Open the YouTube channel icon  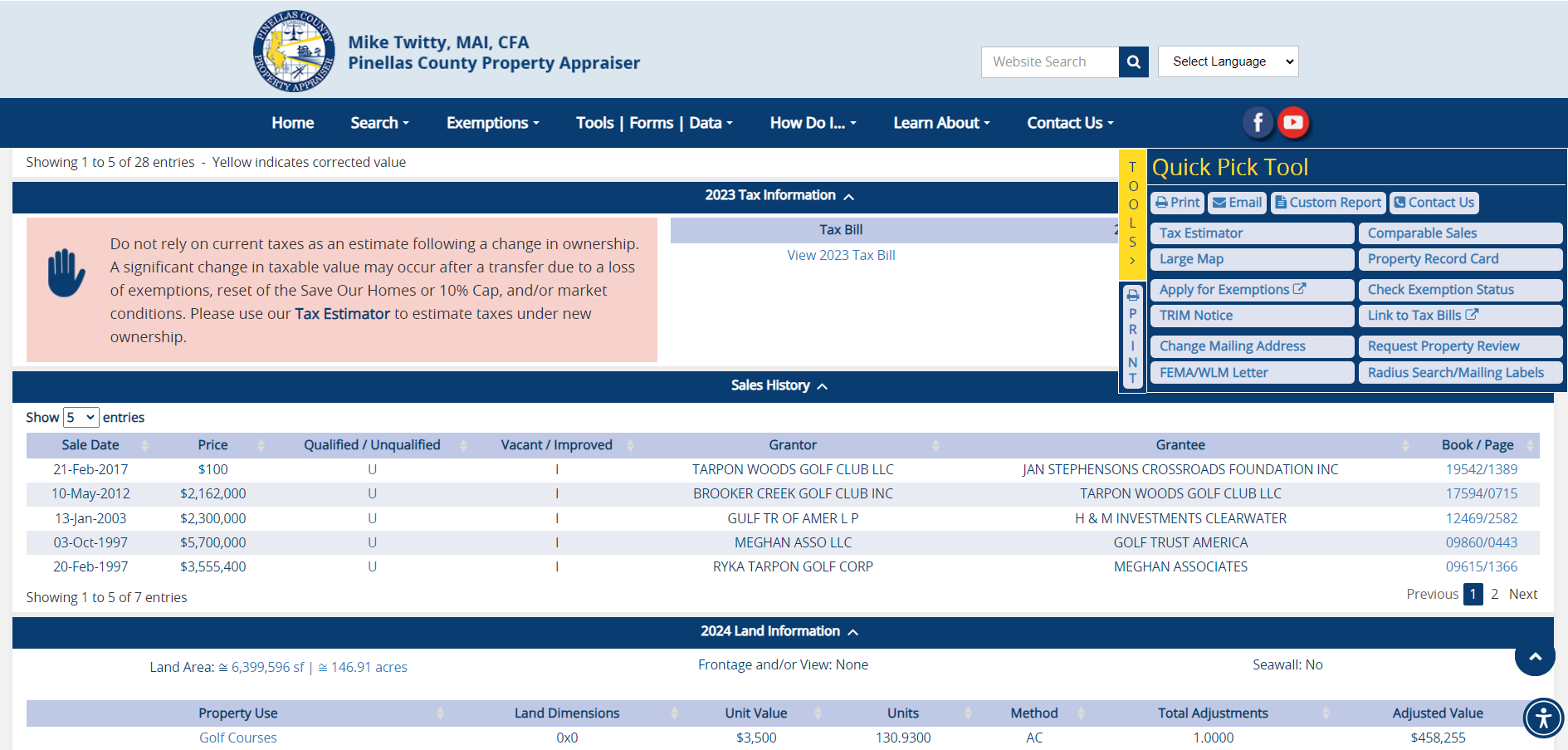tap(1292, 123)
